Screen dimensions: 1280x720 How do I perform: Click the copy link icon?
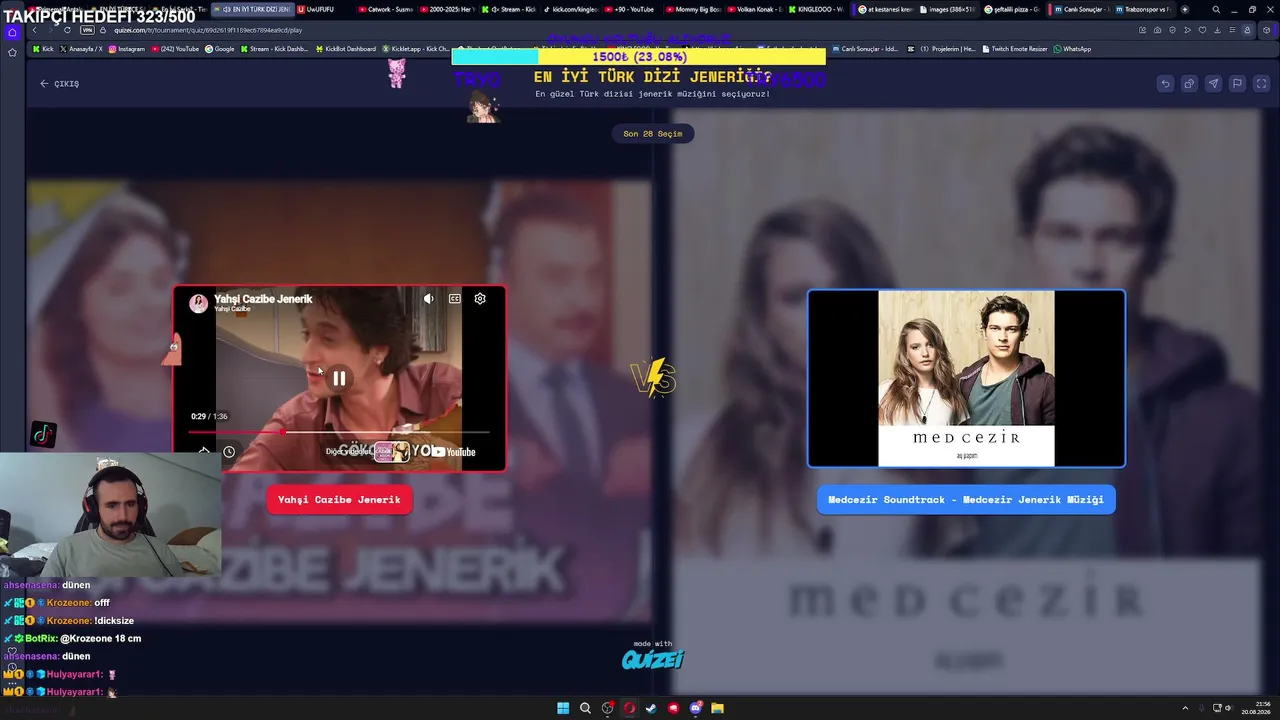1189,84
